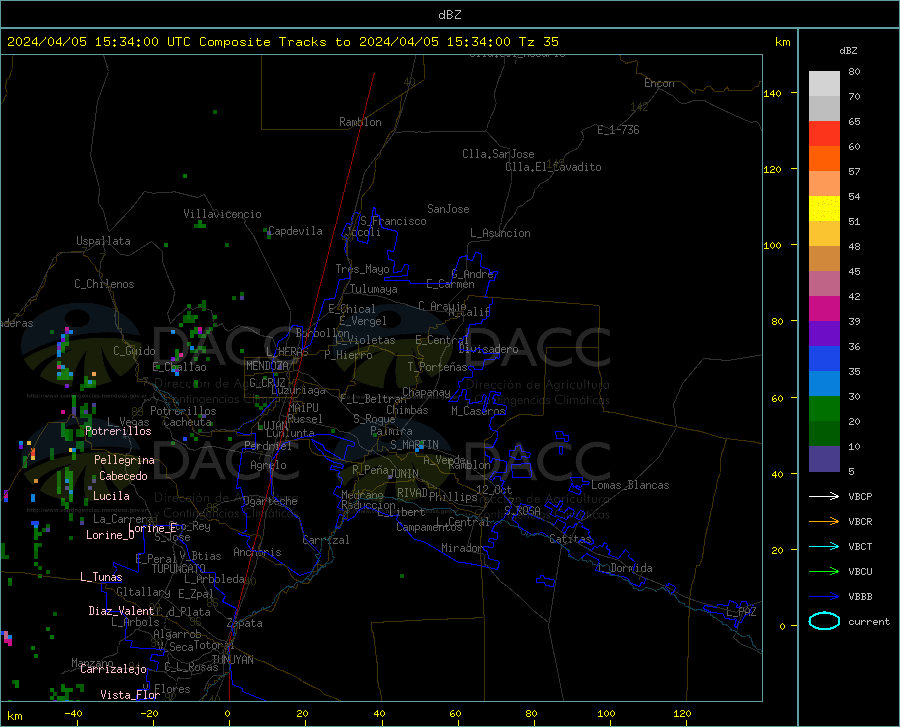This screenshot has width=900, height=727.
Task: Click the TUNUYAN map label
Action: 232,660
